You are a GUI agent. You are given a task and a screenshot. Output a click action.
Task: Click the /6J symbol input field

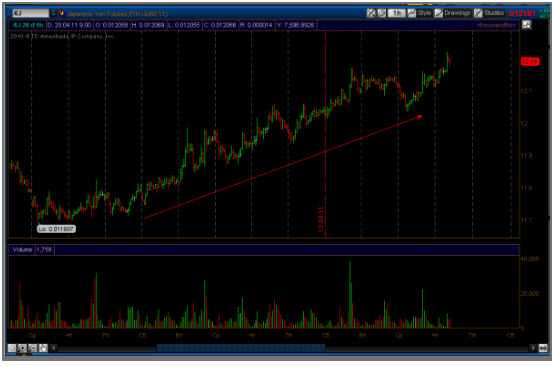(x=30, y=13)
